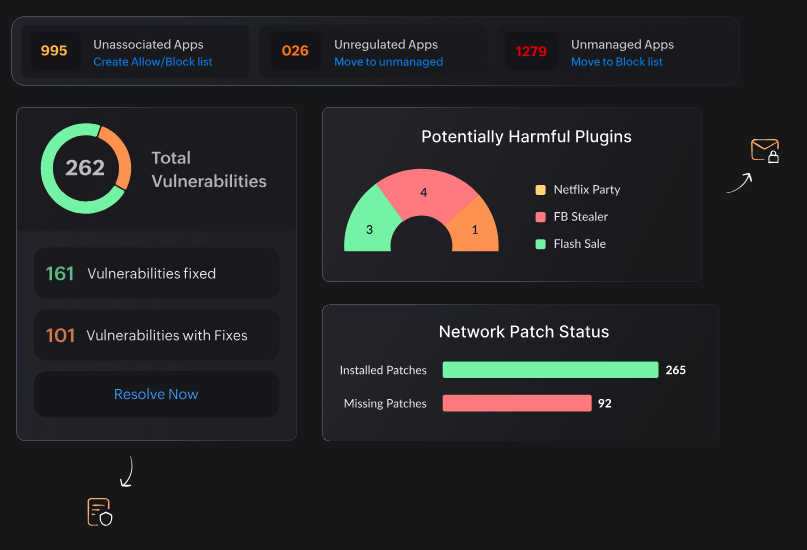Viewport: 807px width, 550px height.
Task: Select the red gauge segment labeled 4
Action: coord(422,193)
